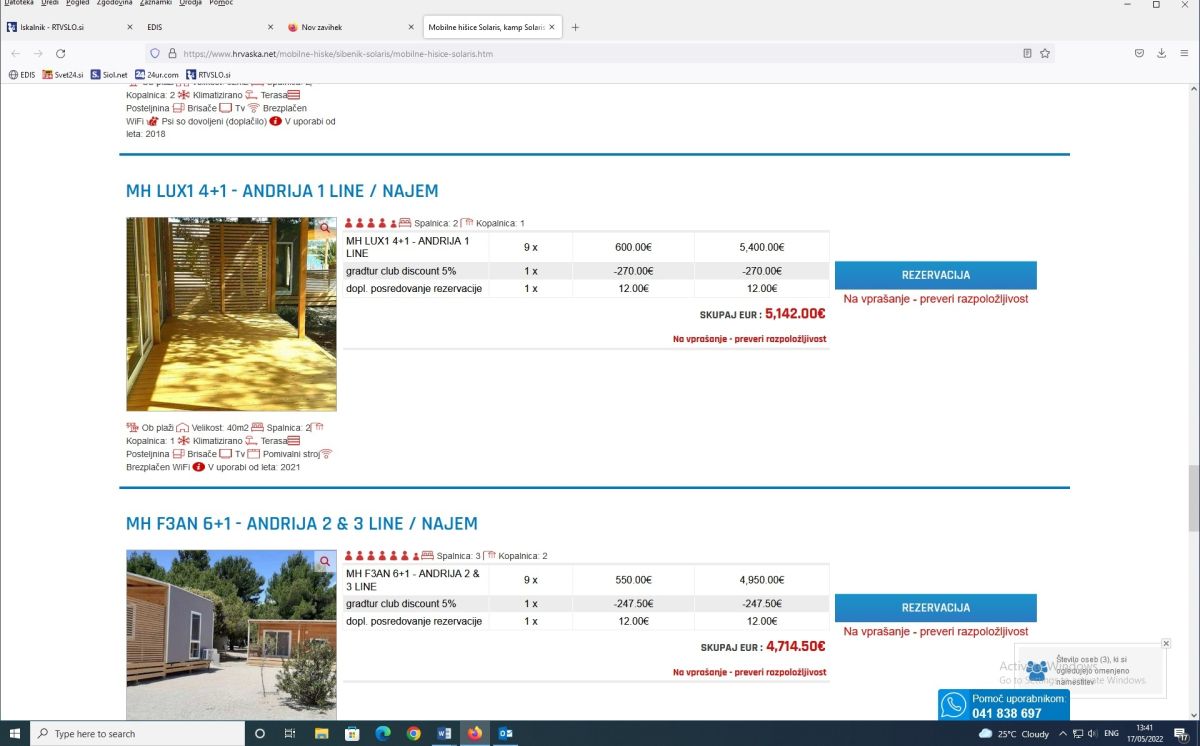1200x746 pixels.
Task: Reload the current page
Action: (61, 53)
